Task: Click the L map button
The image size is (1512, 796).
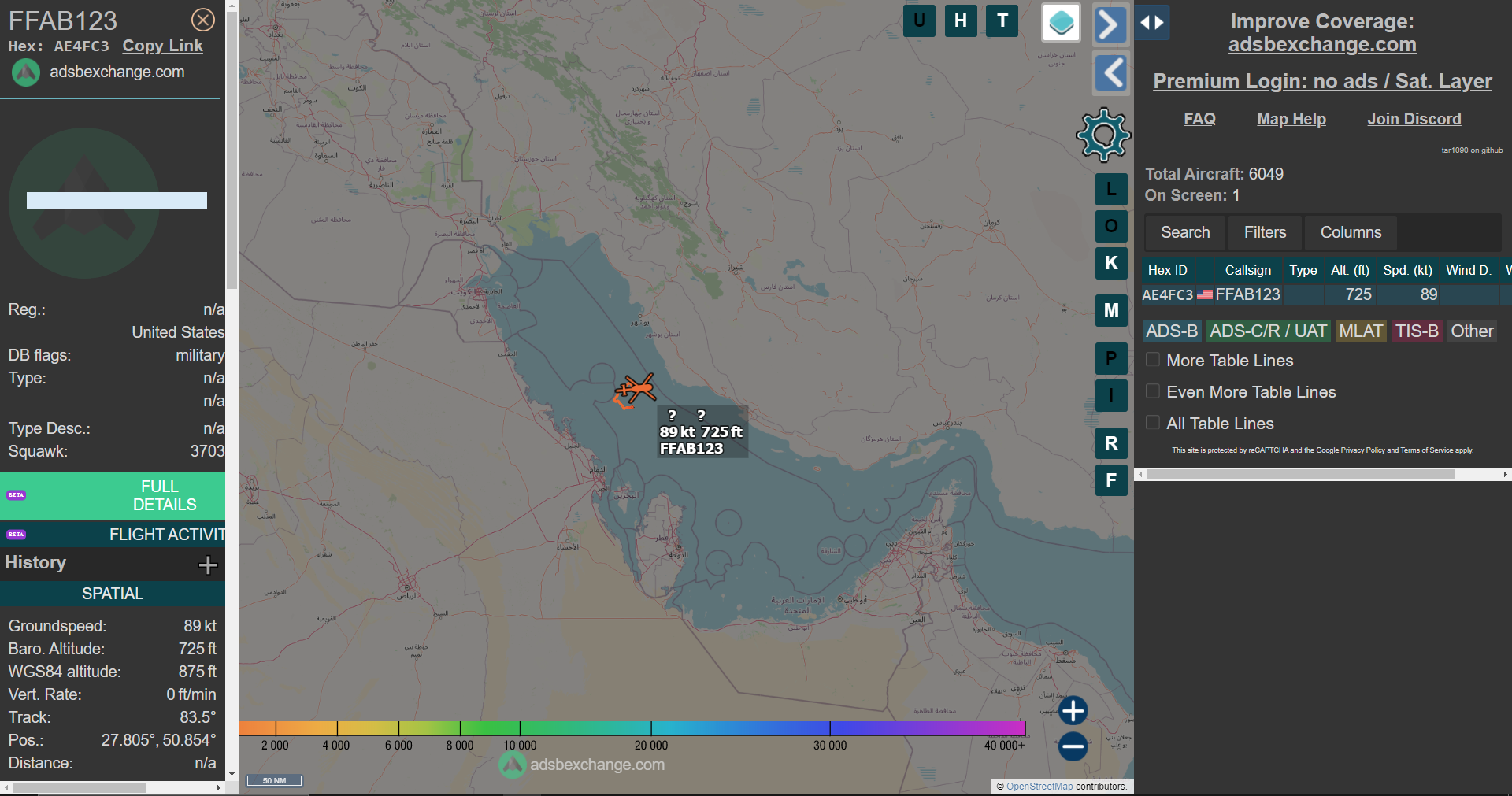Action: tap(1111, 189)
